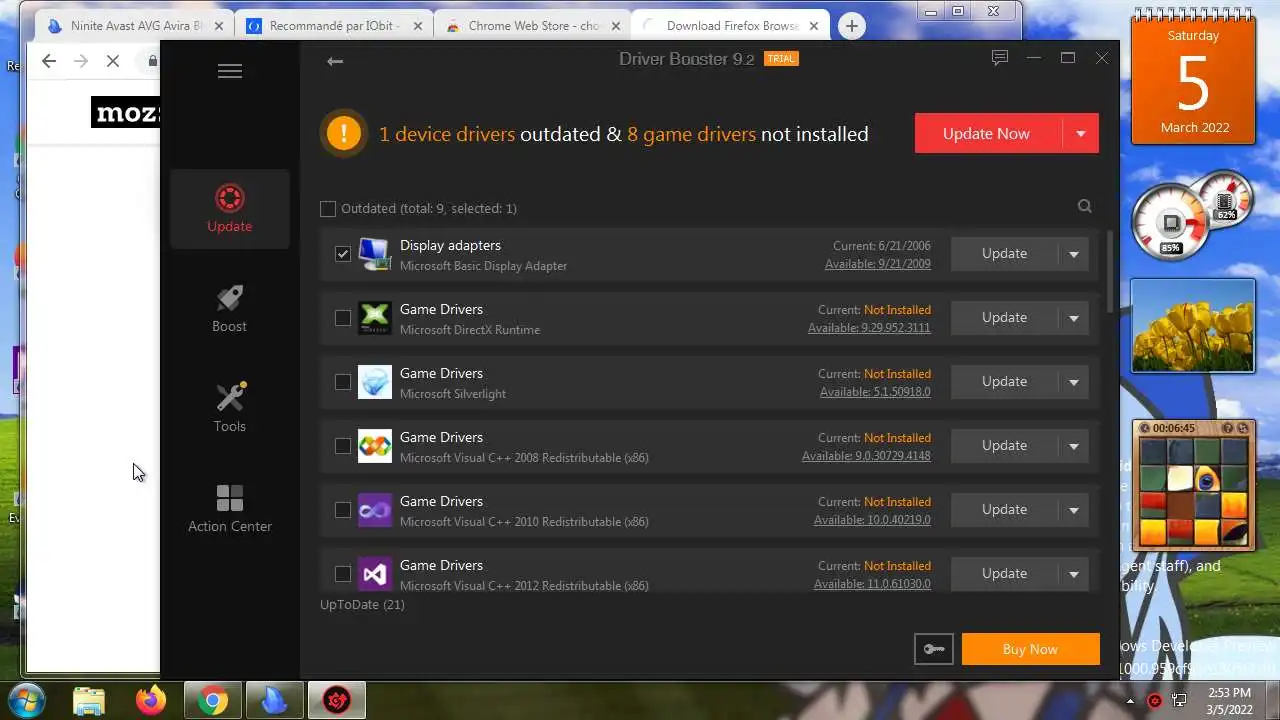Viewport: 1280px width, 720px height.
Task: Click the orange Buy Now button
Action: (x=1030, y=649)
